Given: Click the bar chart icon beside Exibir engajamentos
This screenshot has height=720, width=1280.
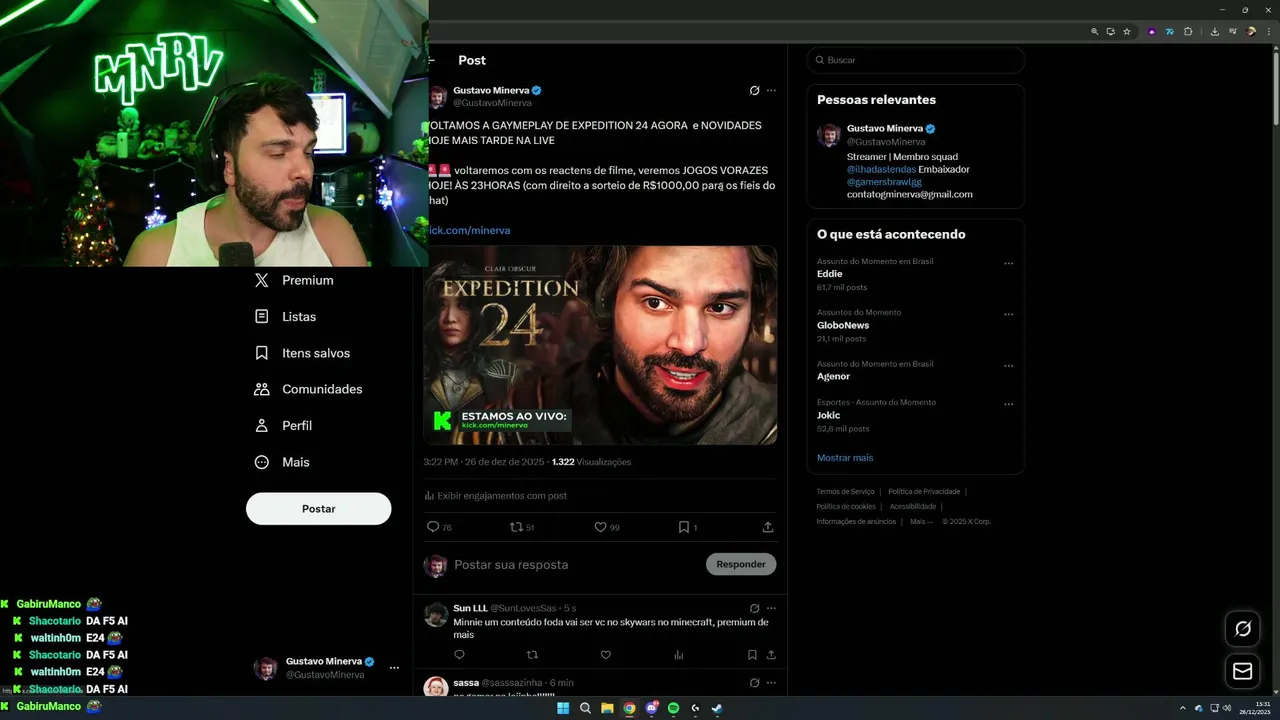Looking at the screenshot, I should point(429,496).
